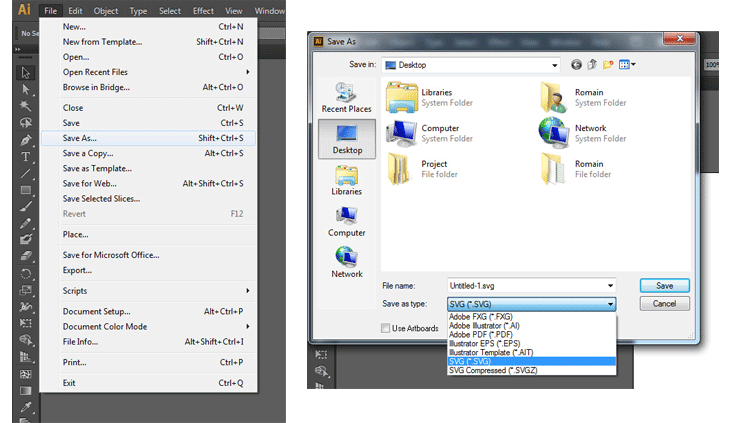Choose the Rotate tool
Viewport: 730px width, 423px height.
[x=25, y=274]
